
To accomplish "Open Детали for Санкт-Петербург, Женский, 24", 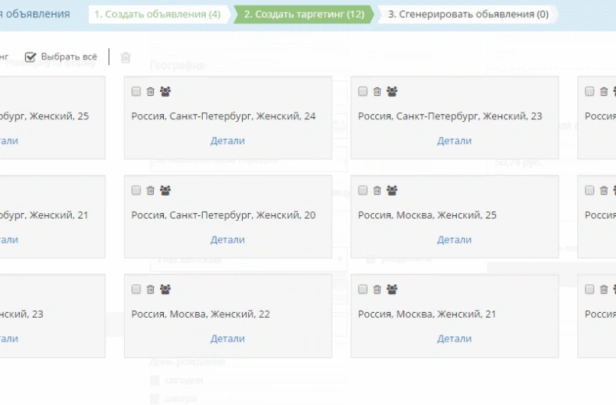I will point(227,141).
